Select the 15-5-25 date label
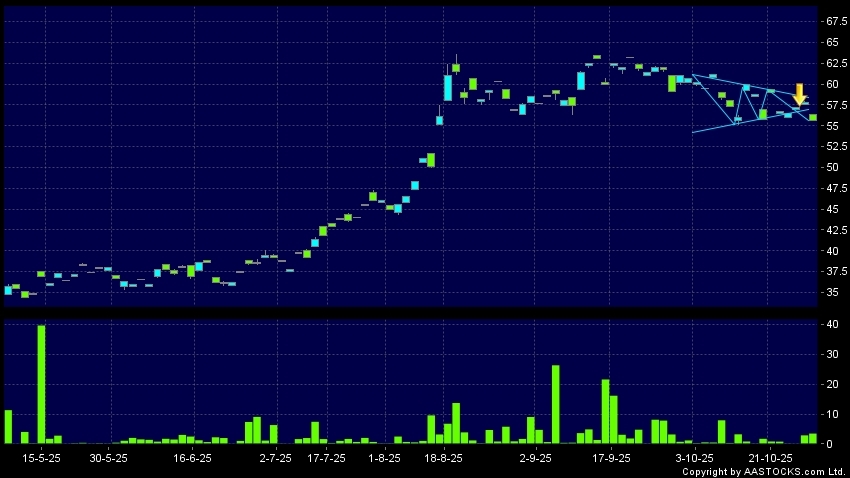This screenshot has height=478, width=850. pos(41,458)
